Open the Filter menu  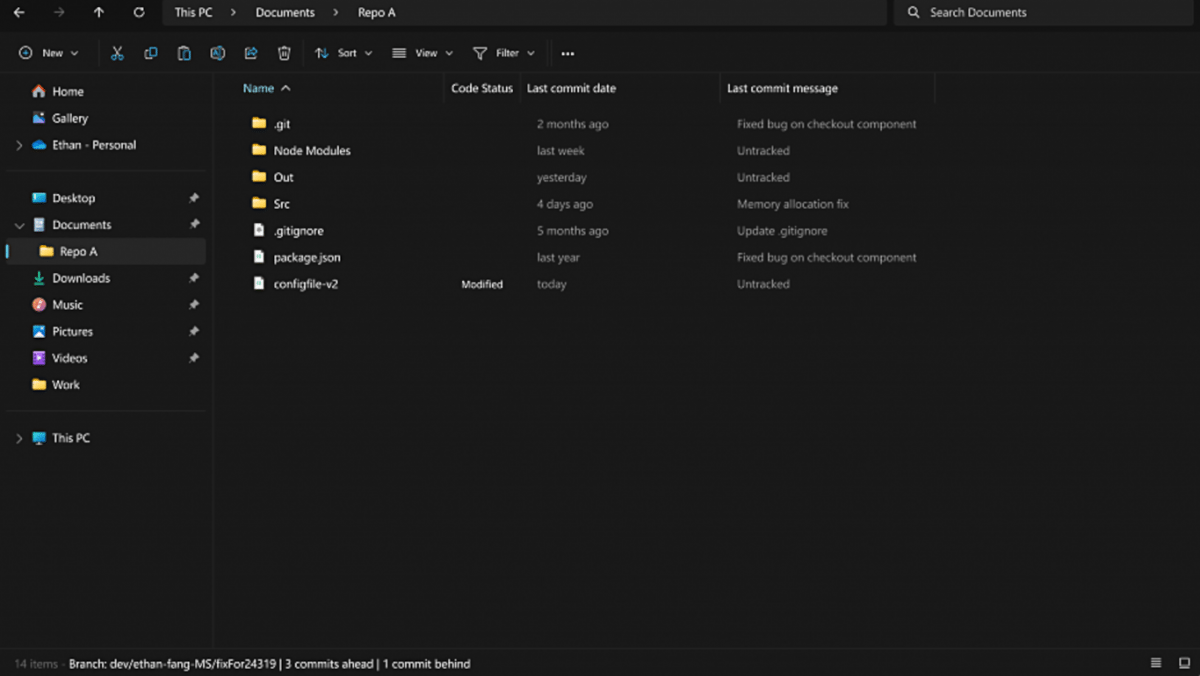[504, 53]
